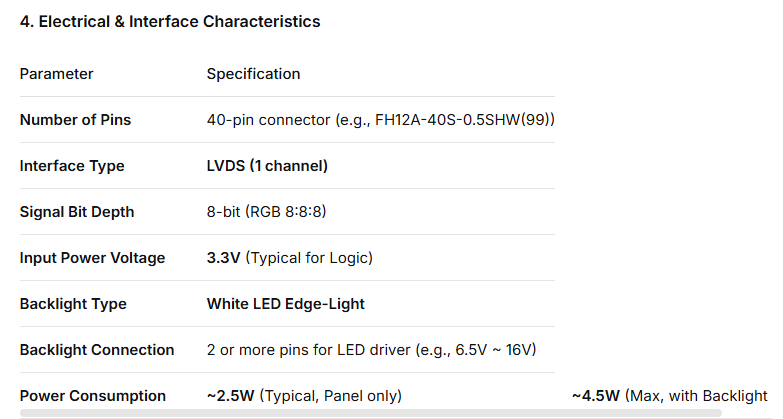Select the Input Power Voltage label
This screenshot has width=783, height=419.
point(92,258)
